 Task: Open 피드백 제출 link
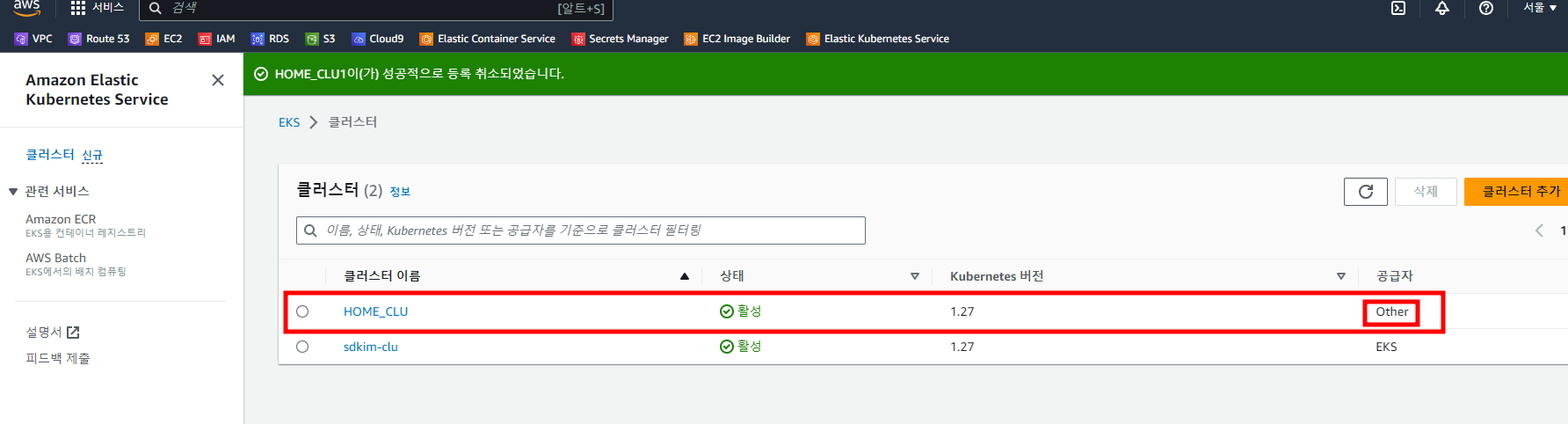click(x=58, y=359)
